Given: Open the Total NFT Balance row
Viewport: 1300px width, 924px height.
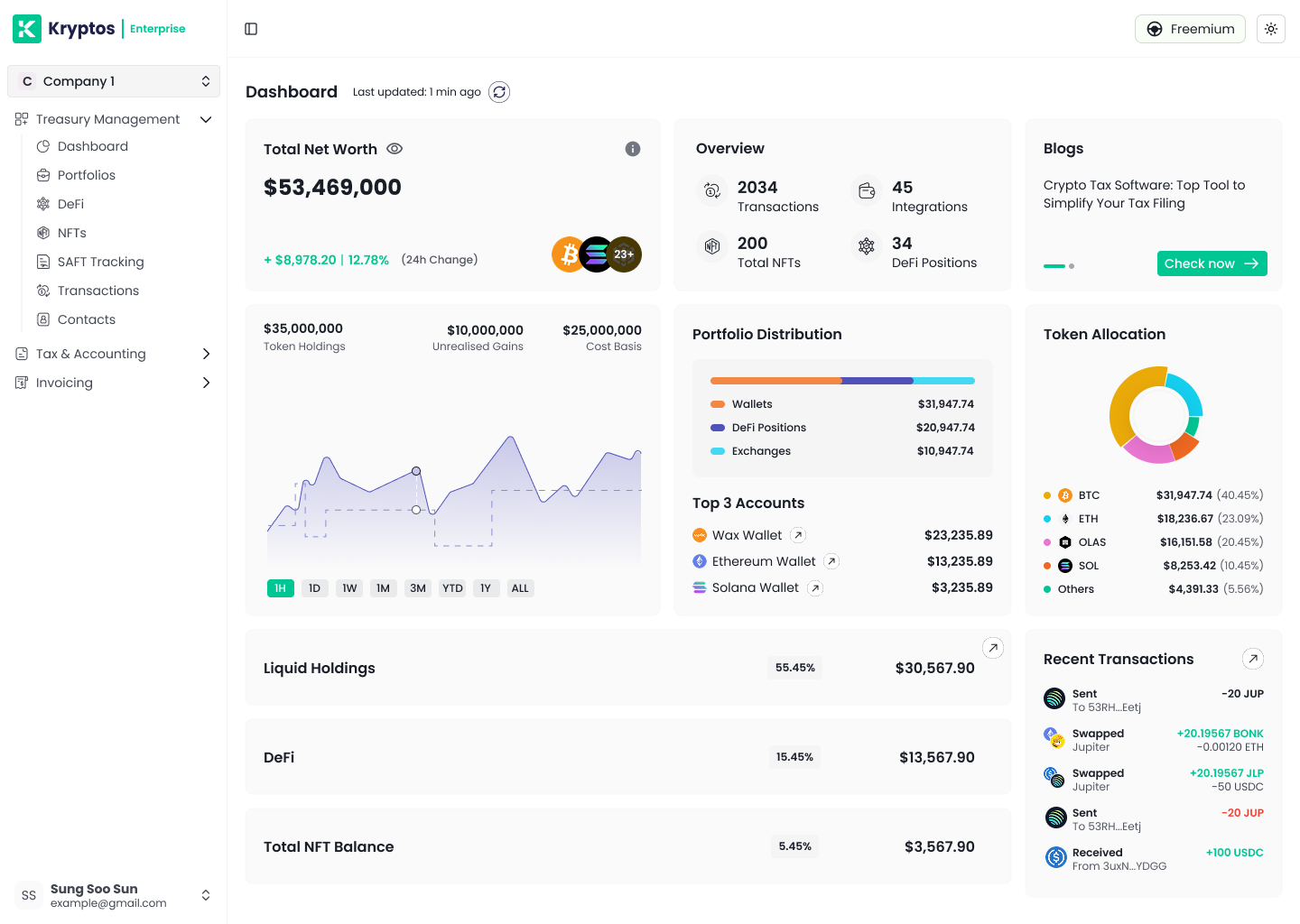Looking at the screenshot, I should tap(628, 846).
